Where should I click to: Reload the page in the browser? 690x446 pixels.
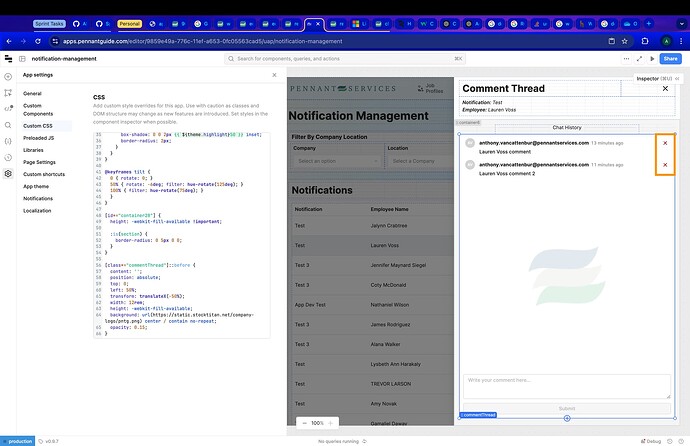pos(38,41)
